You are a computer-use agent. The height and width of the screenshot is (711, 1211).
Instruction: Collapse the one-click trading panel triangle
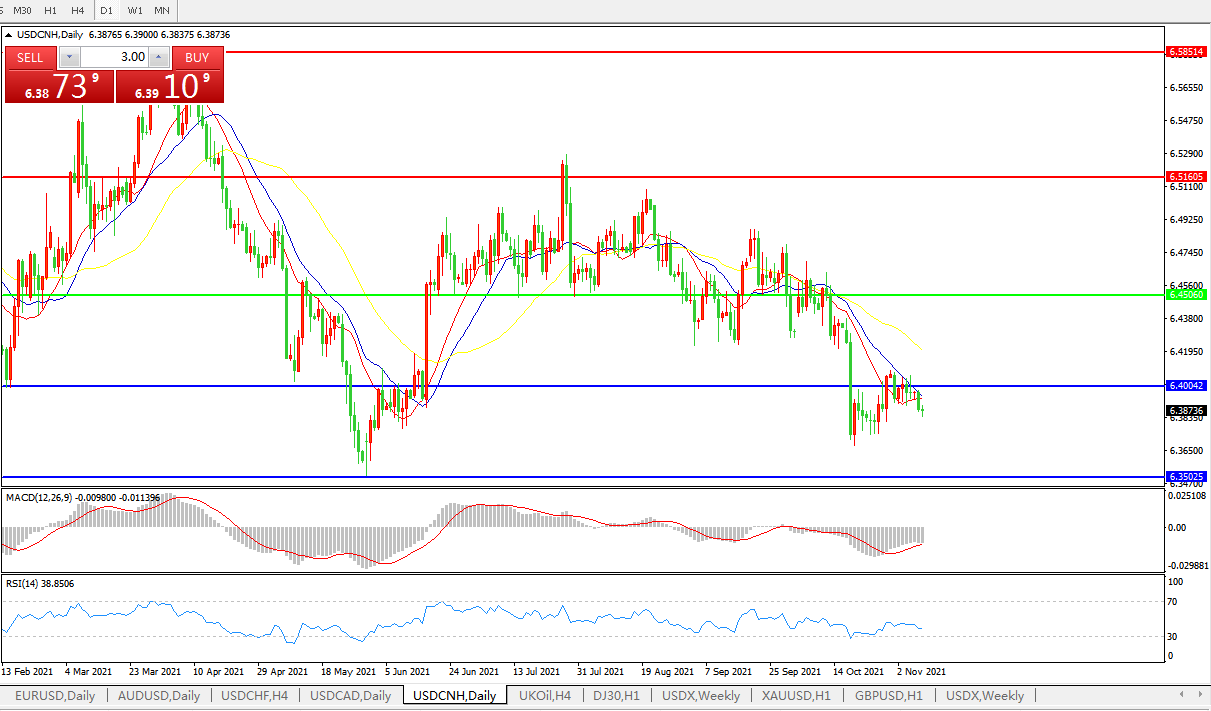[x=9, y=35]
